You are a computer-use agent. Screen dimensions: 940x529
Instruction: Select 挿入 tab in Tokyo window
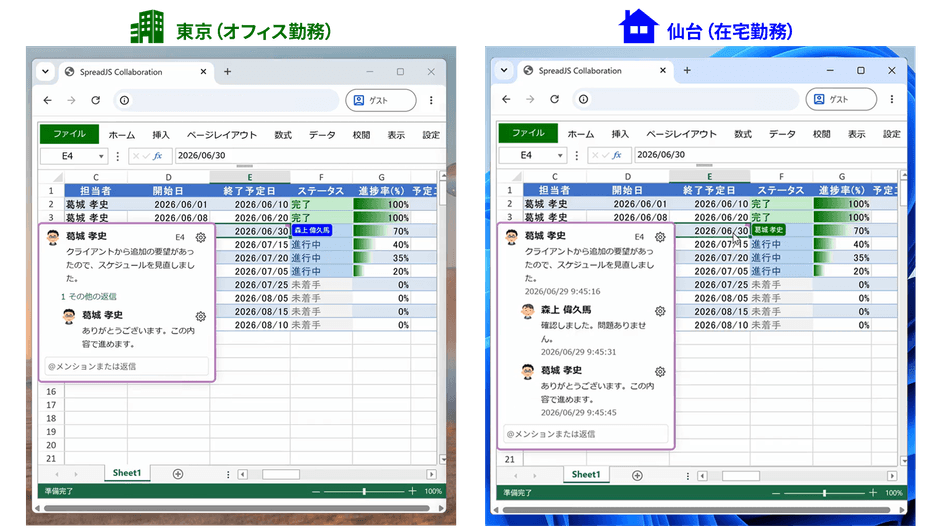(x=161, y=135)
